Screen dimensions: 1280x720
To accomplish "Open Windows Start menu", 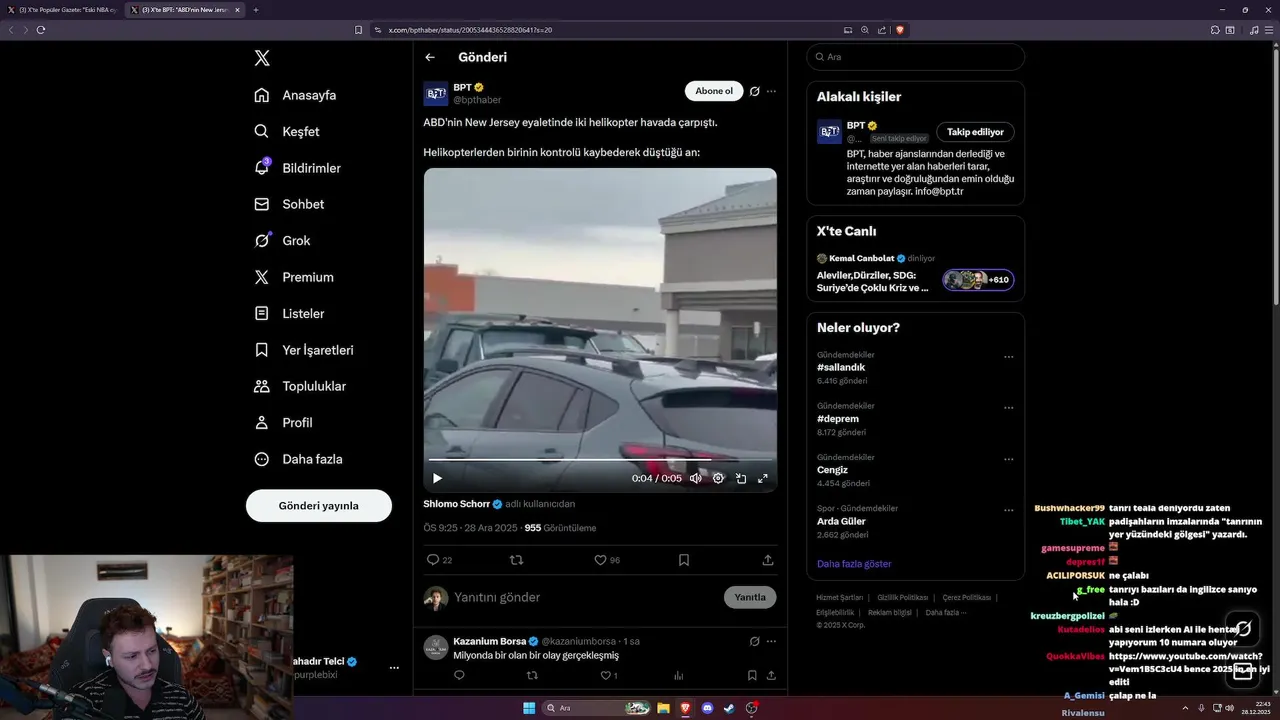I will (529, 708).
